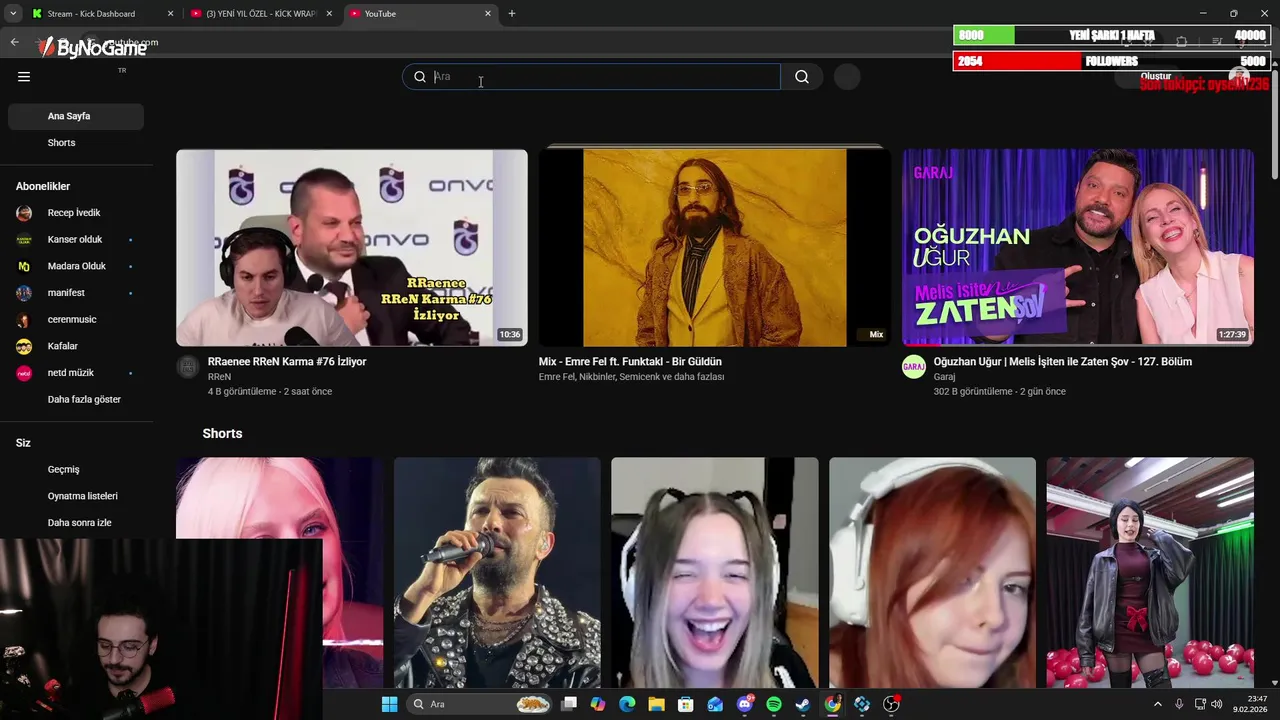Open Madara Olduk channel avatar
The height and width of the screenshot is (720, 1280).
point(24,266)
